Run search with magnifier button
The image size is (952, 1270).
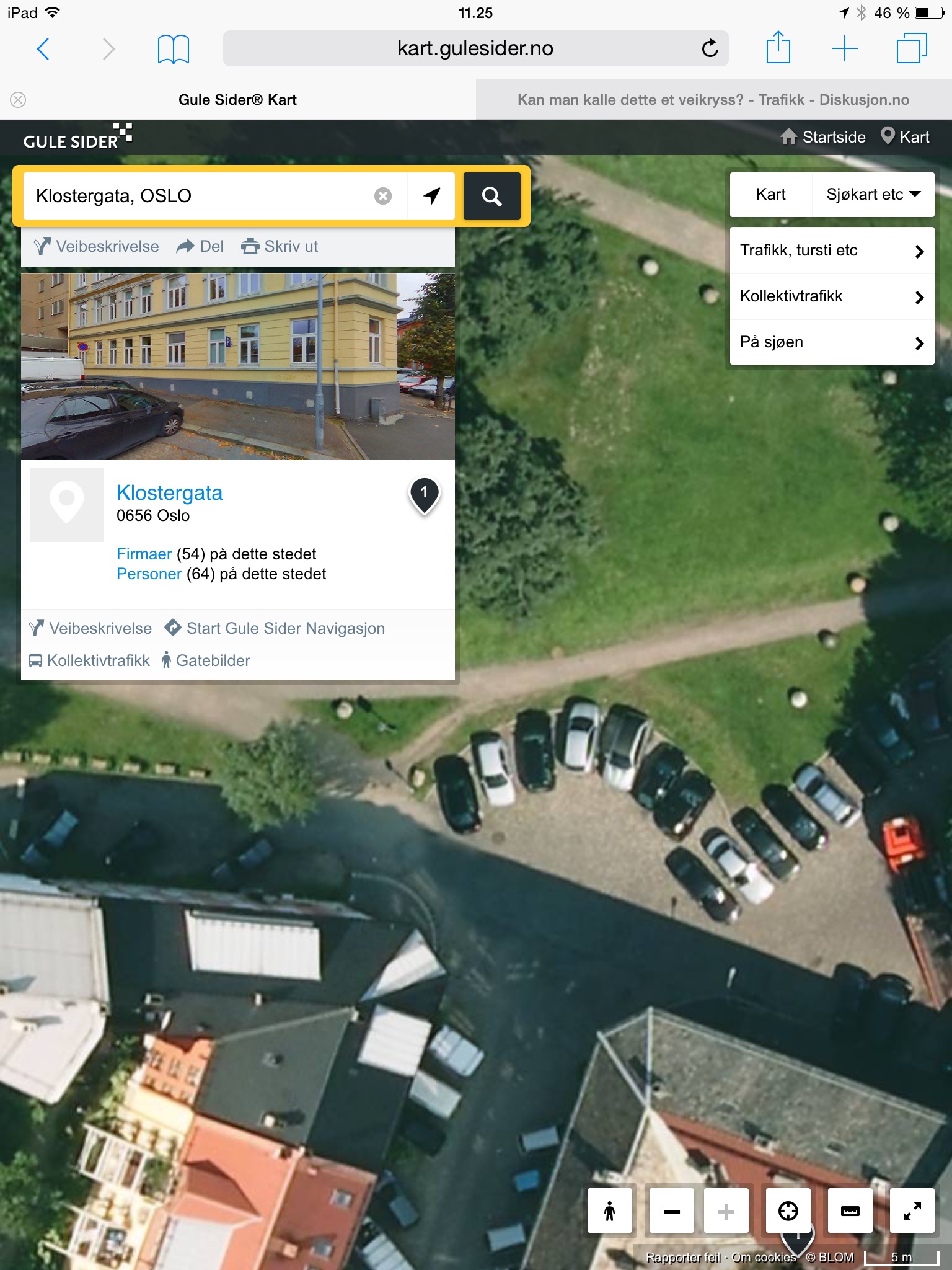coord(491,196)
